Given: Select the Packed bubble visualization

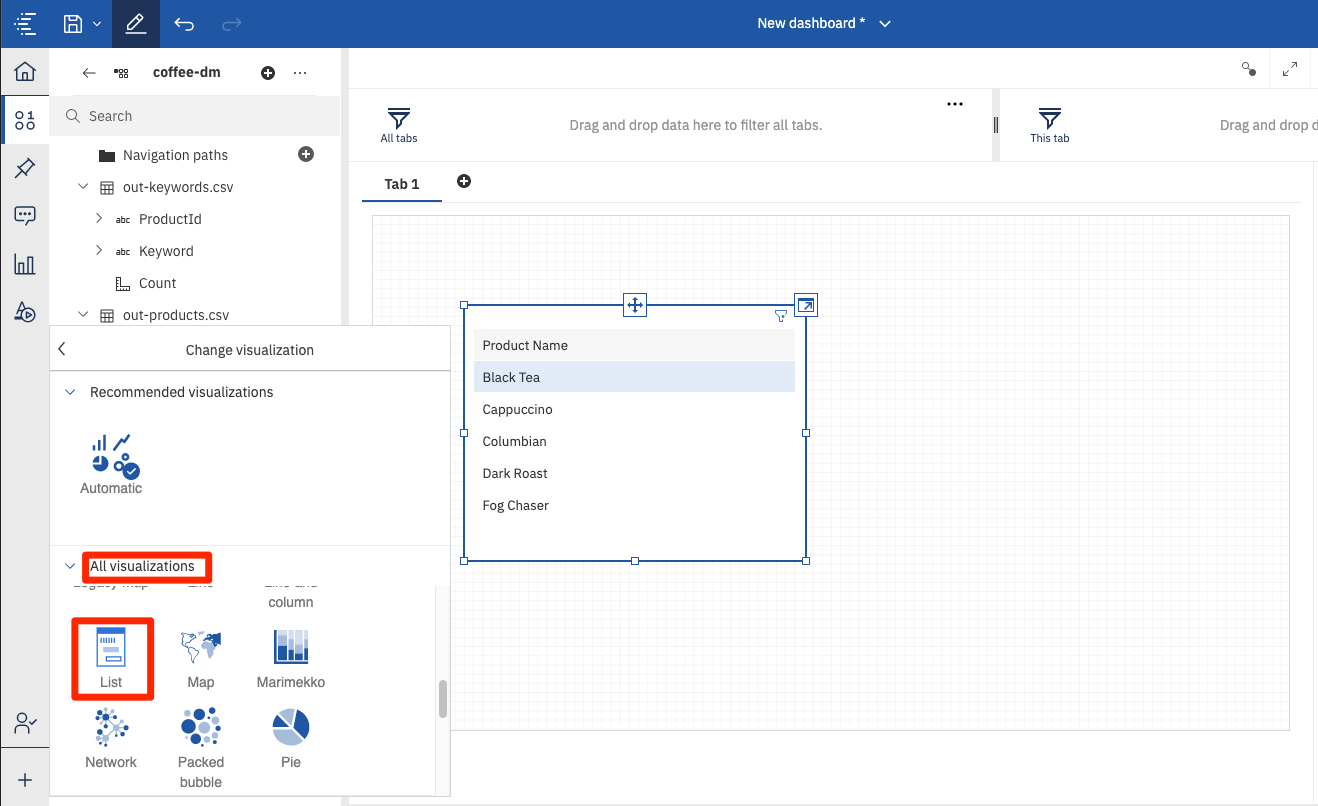Looking at the screenshot, I should click(201, 748).
